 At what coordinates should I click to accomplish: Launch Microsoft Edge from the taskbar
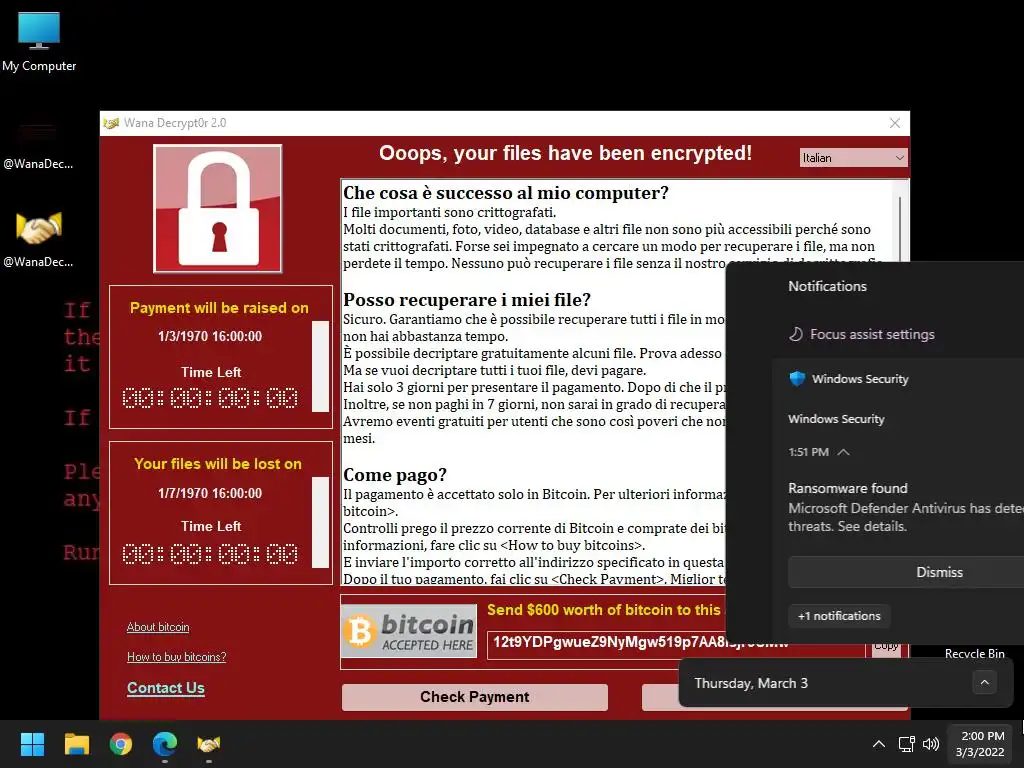165,744
